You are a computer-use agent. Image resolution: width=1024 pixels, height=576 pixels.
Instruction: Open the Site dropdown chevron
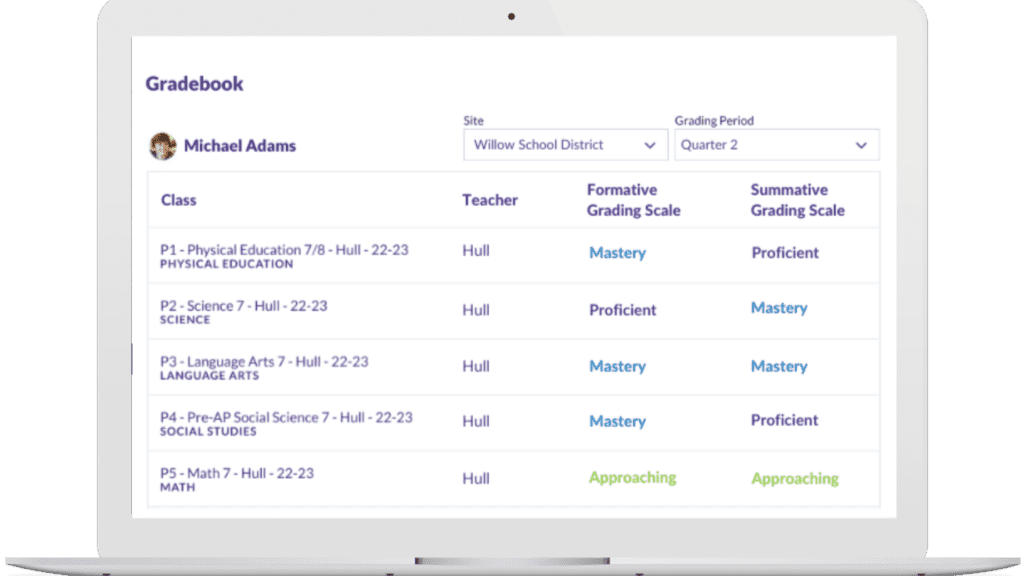[x=649, y=145]
